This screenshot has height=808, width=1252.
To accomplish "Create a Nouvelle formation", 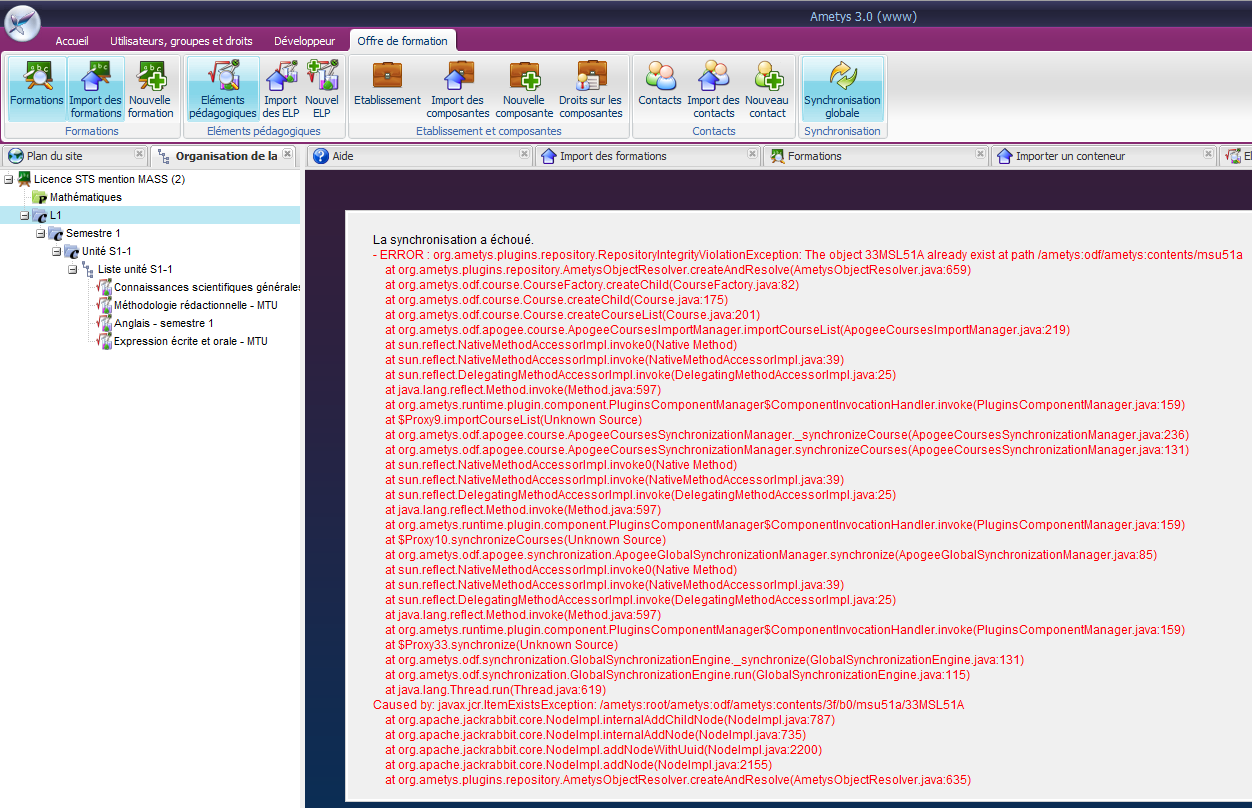I will point(151,88).
